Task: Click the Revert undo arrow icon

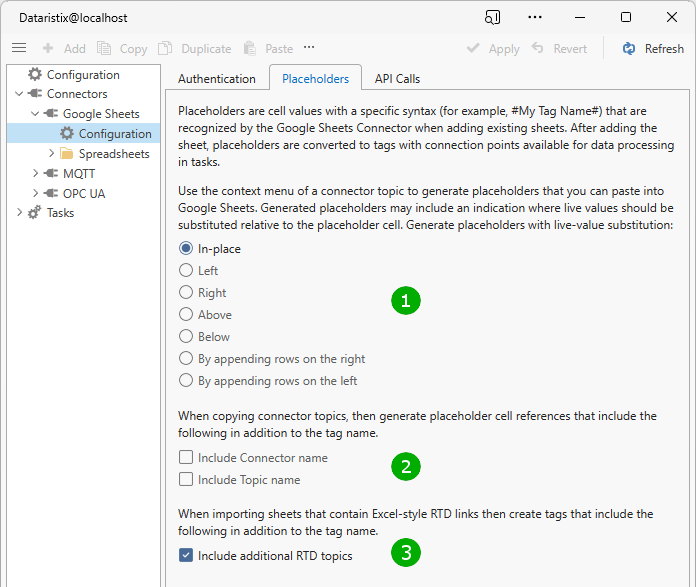Action: tap(538, 48)
